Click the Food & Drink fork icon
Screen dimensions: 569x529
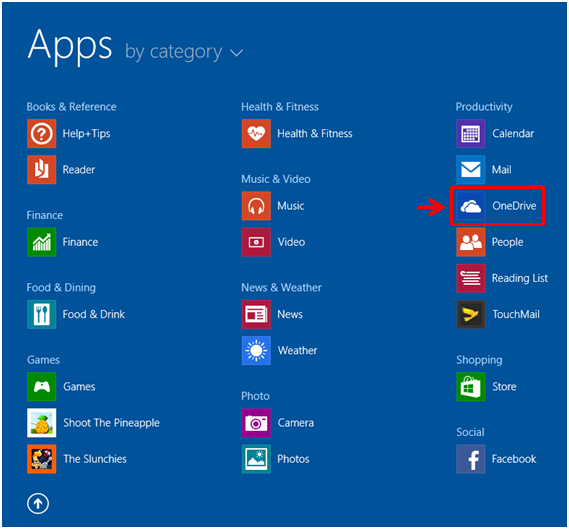[x=41, y=314]
